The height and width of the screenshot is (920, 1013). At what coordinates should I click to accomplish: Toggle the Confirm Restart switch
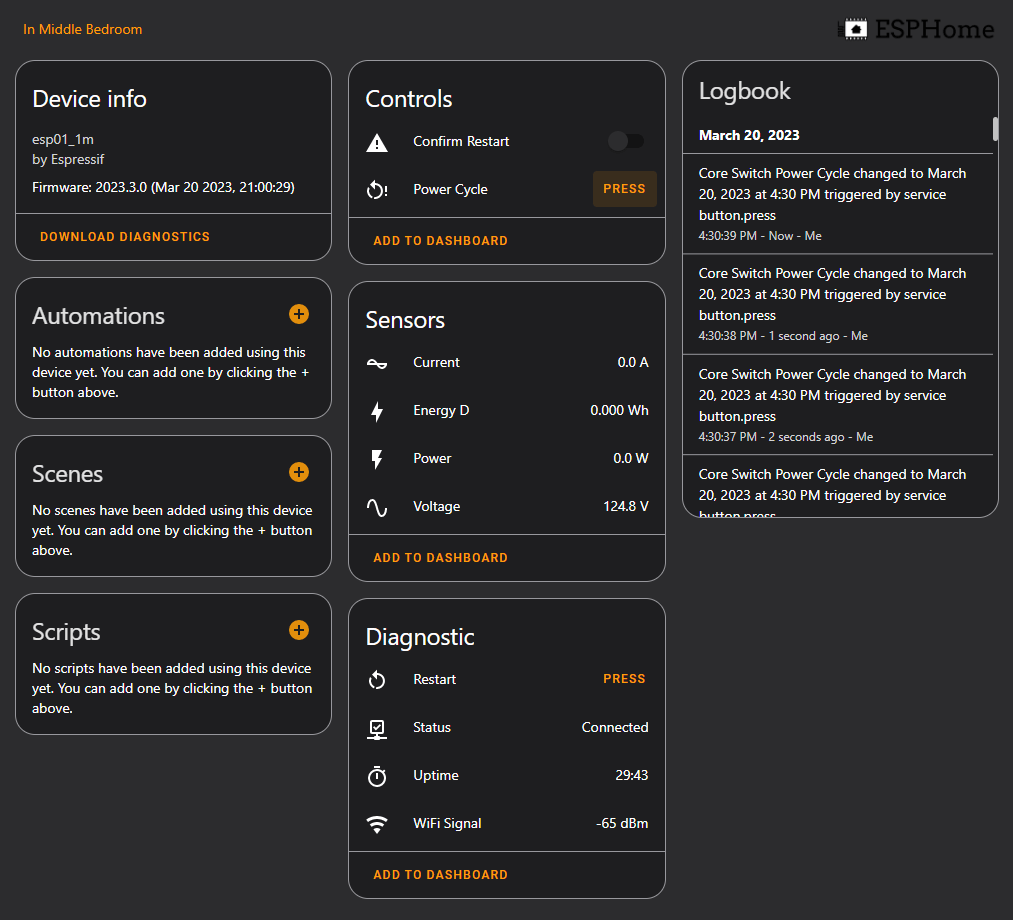[626, 141]
